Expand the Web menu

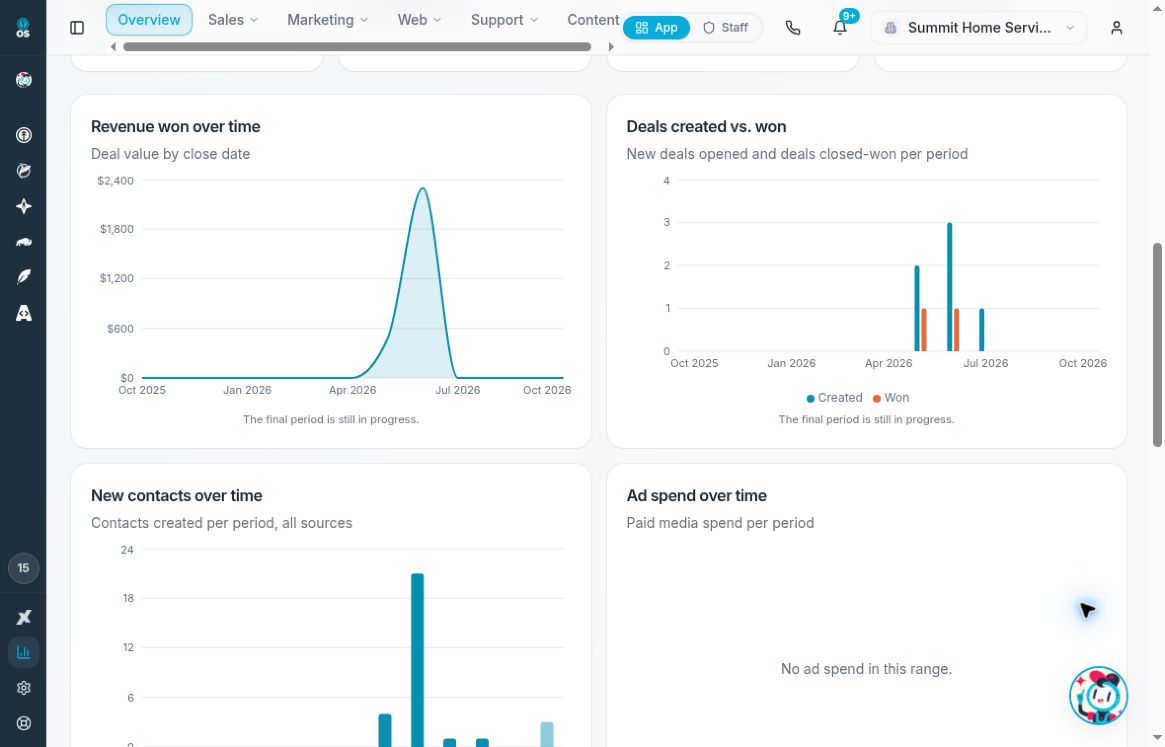click(x=419, y=20)
